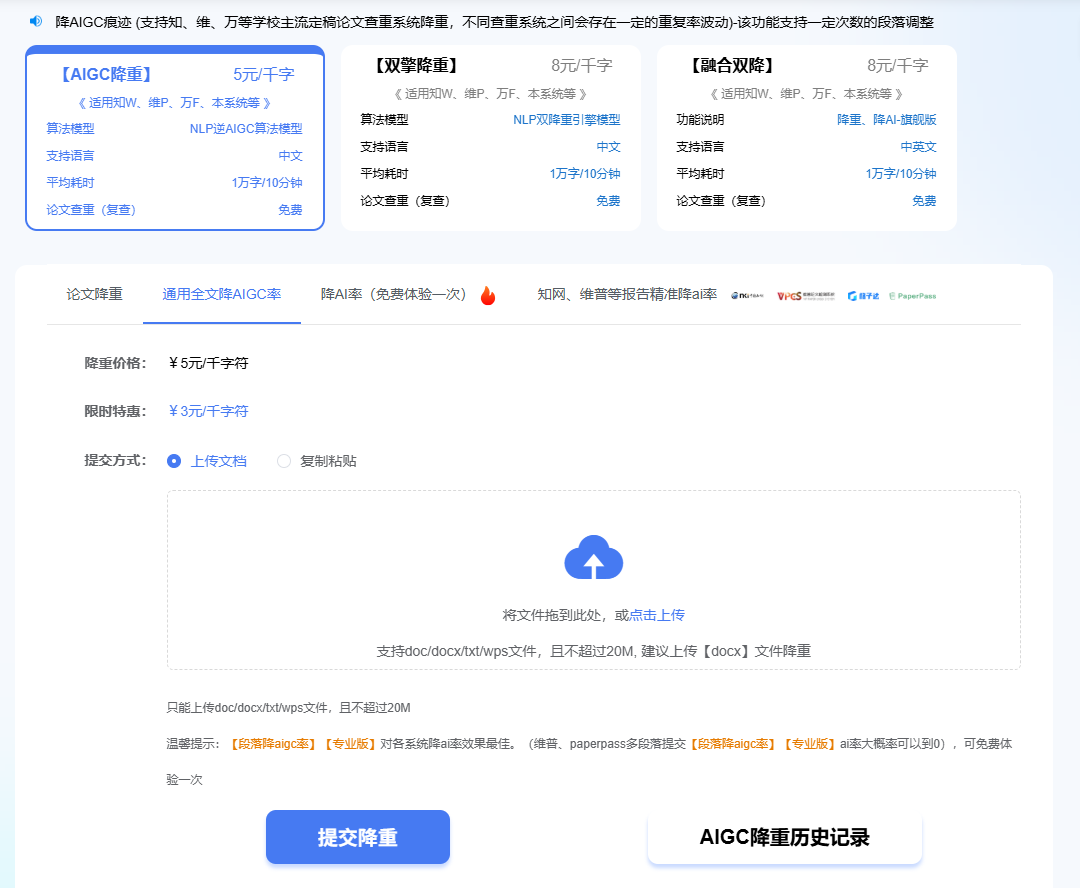Click the 只能上传doc/docx/txt/wps文件 notice
Image resolution: width=1080 pixels, height=888 pixels.
coord(289,708)
